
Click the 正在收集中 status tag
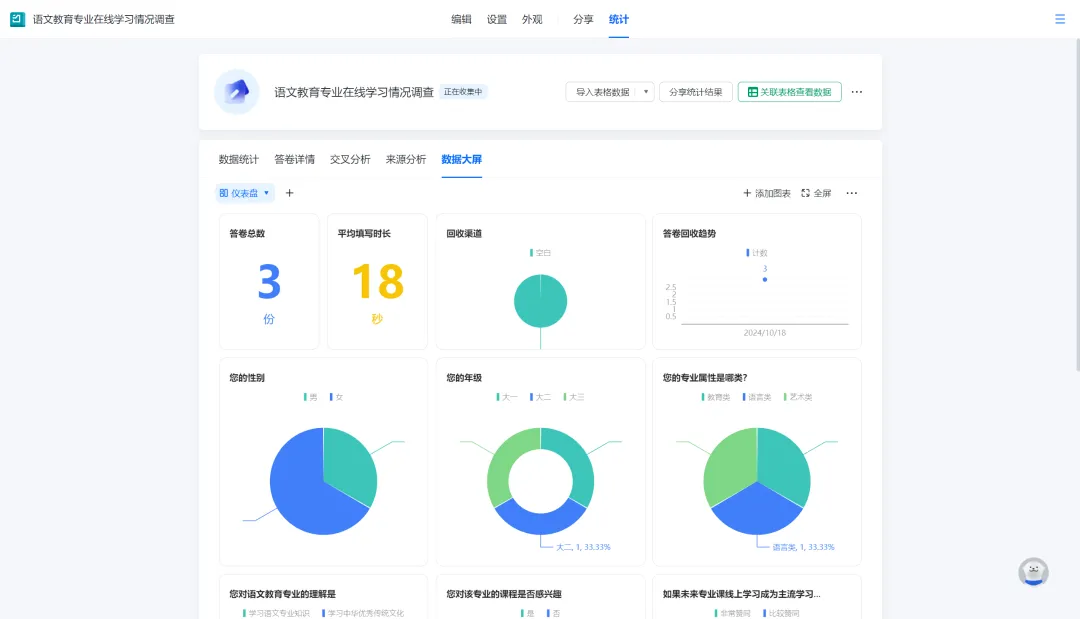coord(463,92)
